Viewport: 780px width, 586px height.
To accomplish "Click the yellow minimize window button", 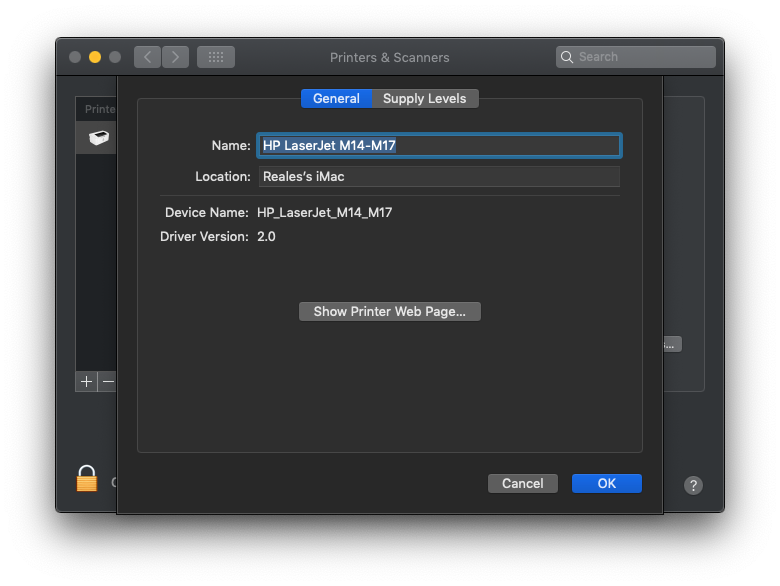I will coord(95,57).
